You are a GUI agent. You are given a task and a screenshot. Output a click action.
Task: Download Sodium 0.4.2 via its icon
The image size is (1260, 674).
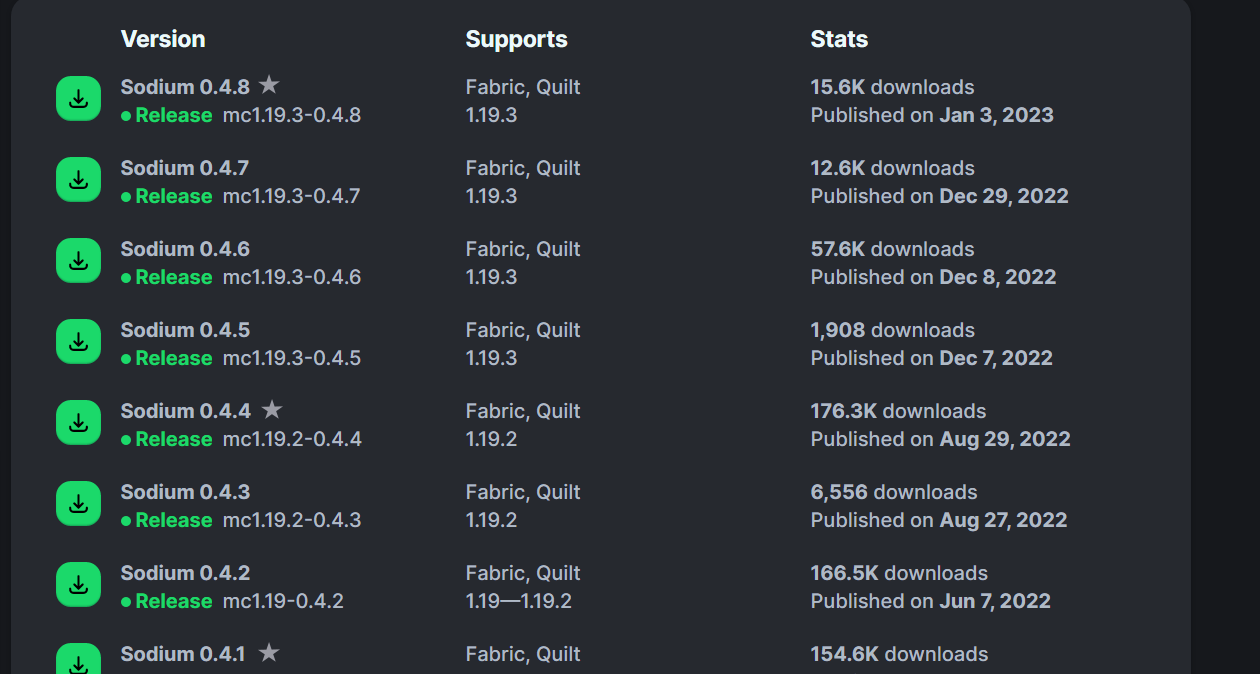click(78, 584)
